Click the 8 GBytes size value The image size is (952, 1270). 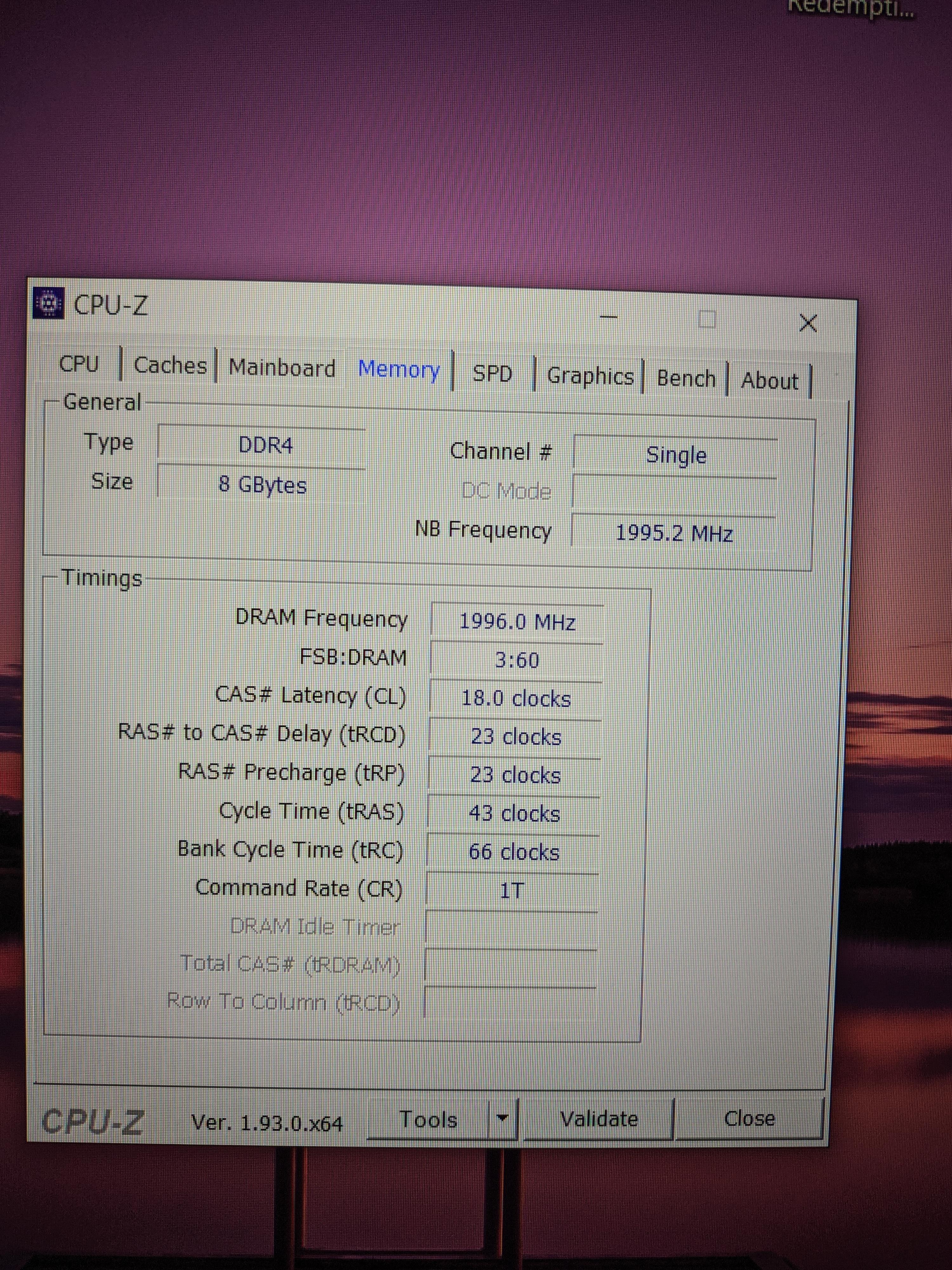(262, 485)
